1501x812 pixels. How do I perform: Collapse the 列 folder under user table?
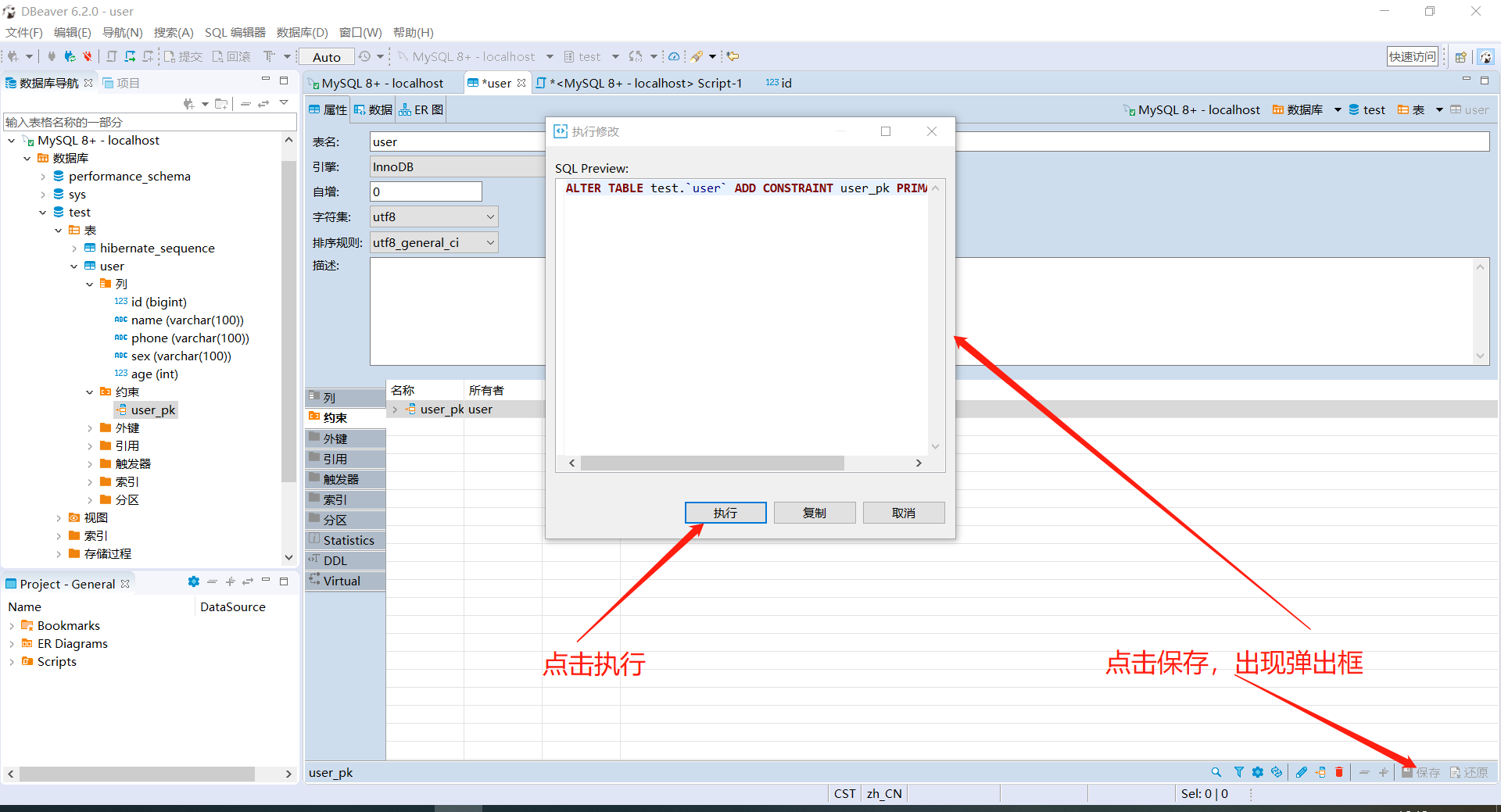click(90, 284)
